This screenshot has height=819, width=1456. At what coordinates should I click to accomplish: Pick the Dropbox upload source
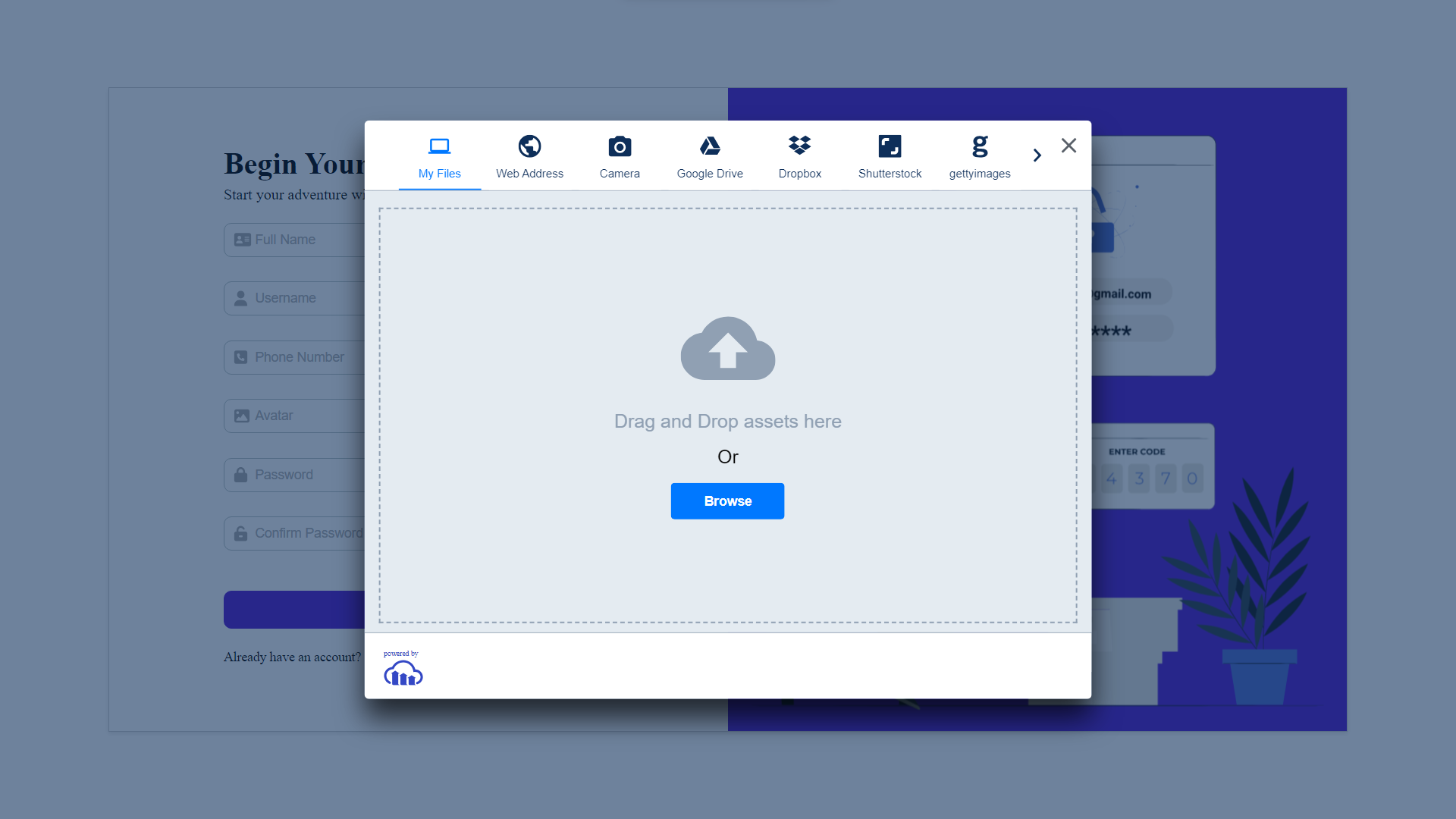(x=799, y=145)
